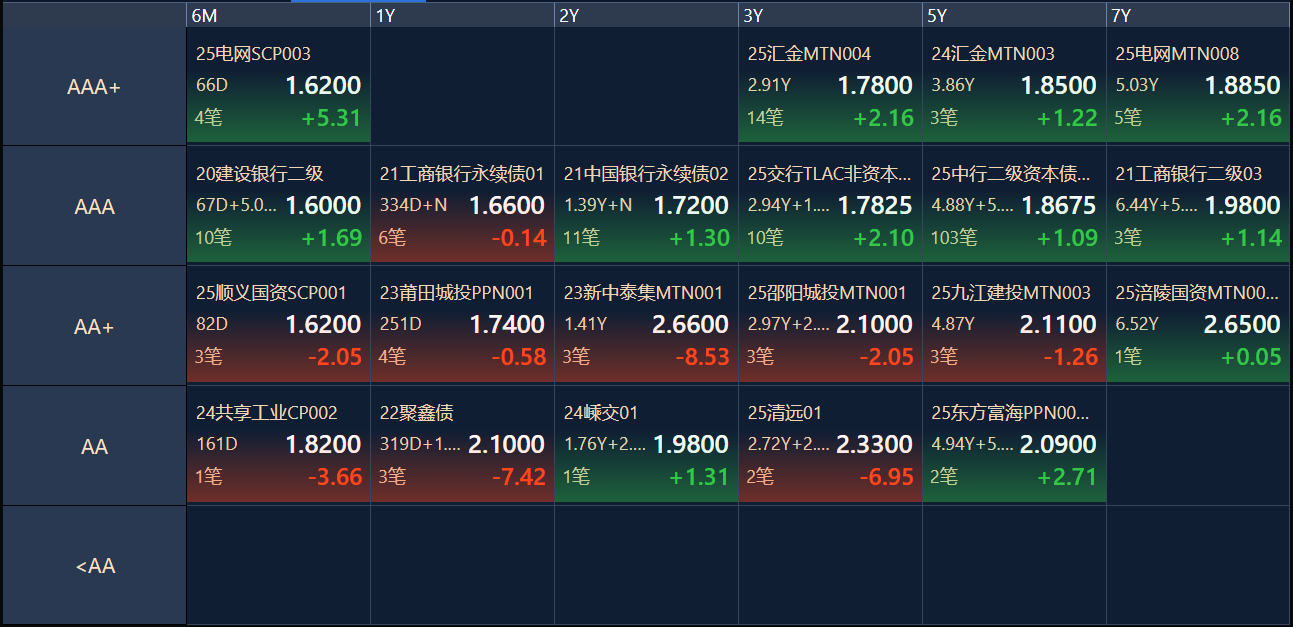Open the 25中行二级资本债 bond card
The width and height of the screenshot is (1293, 627).
pyautogui.click(x=1014, y=205)
